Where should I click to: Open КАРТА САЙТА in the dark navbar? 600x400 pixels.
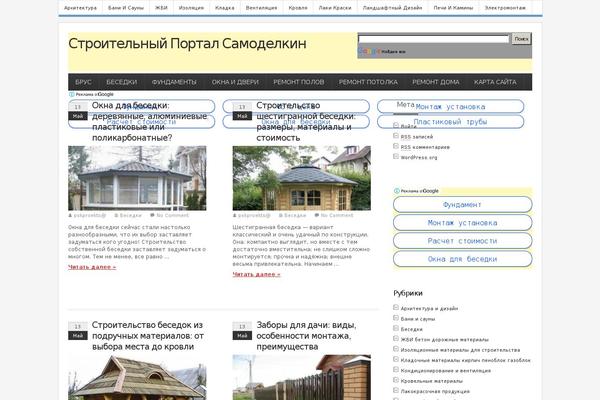point(495,82)
